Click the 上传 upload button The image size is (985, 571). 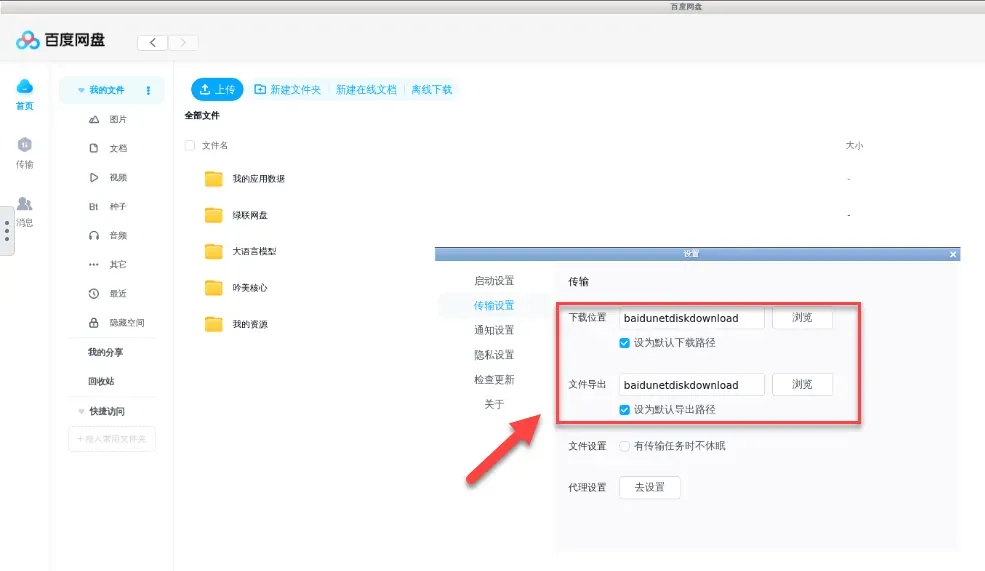click(x=217, y=90)
